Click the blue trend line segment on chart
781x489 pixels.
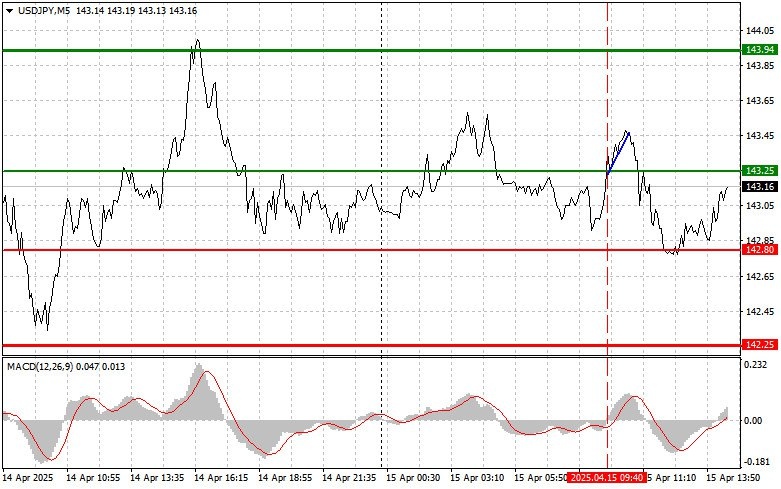(619, 153)
